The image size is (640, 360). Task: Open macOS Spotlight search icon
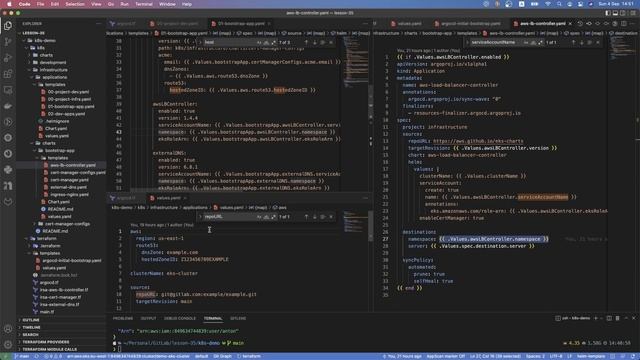point(559,4)
